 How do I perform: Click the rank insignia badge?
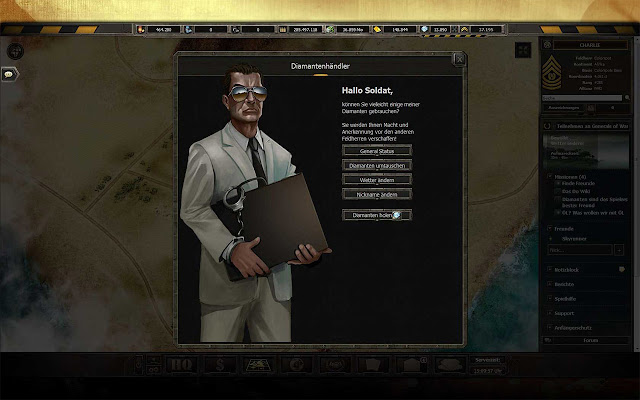point(551,73)
